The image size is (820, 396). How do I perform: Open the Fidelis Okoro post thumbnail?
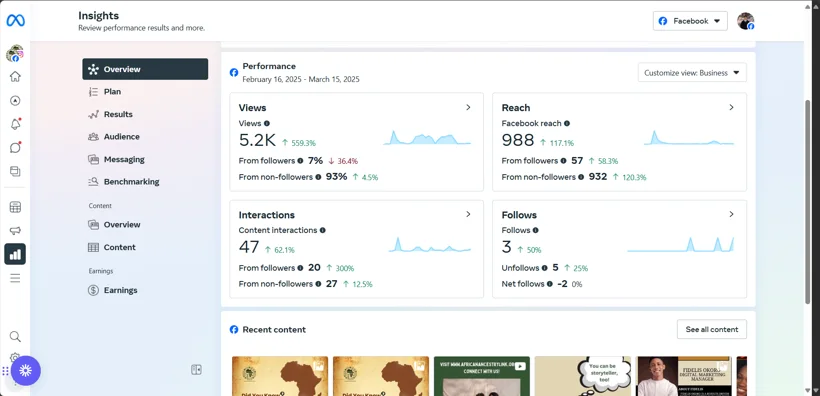pyautogui.click(x=684, y=376)
